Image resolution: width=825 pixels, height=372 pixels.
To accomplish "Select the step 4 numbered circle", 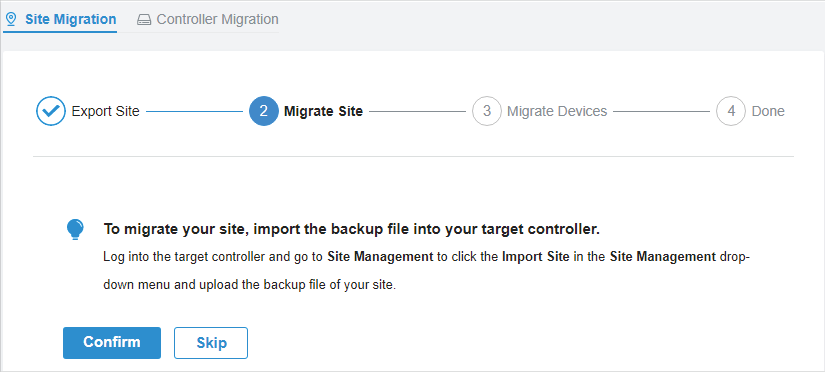I will point(731,111).
